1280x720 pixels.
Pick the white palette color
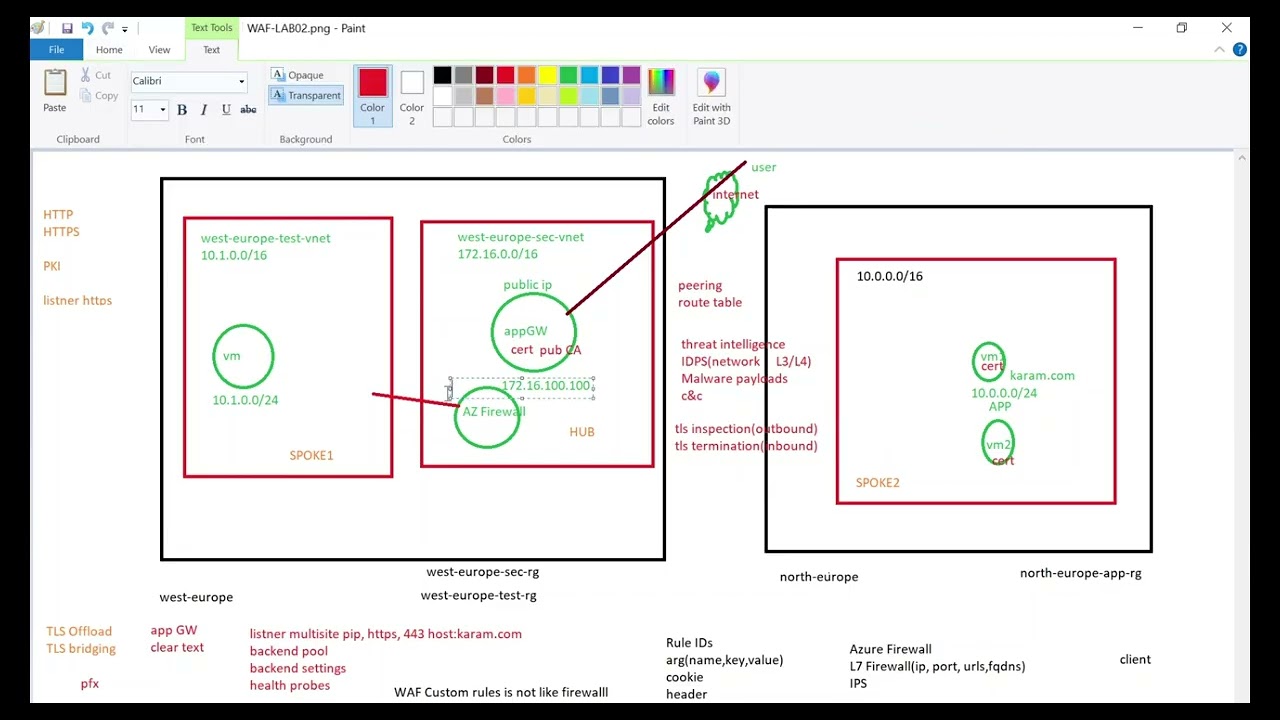point(442,96)
